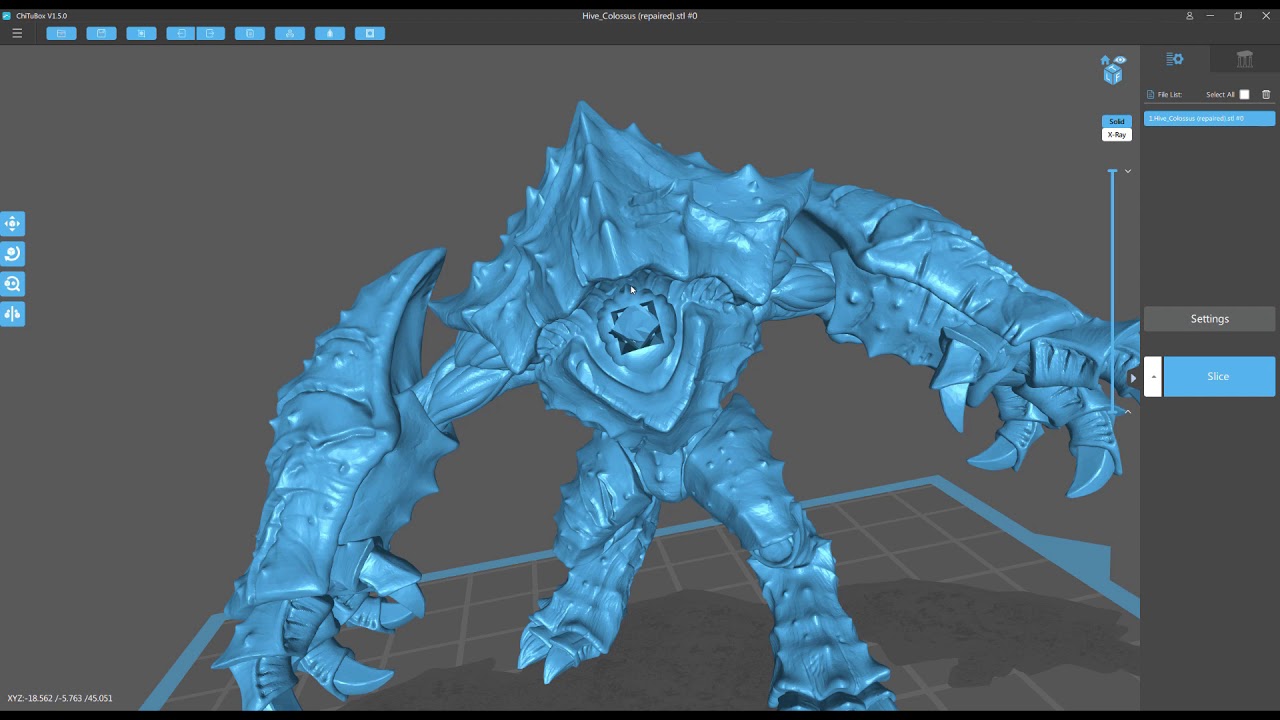Click the Hive_Colossus window title text

(640, 16)
